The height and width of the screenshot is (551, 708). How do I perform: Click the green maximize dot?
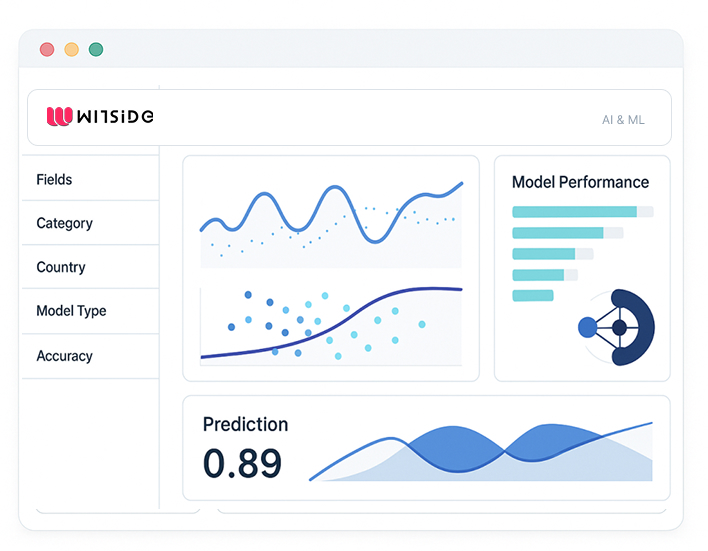pyautogui.click(x=96, y=49)
